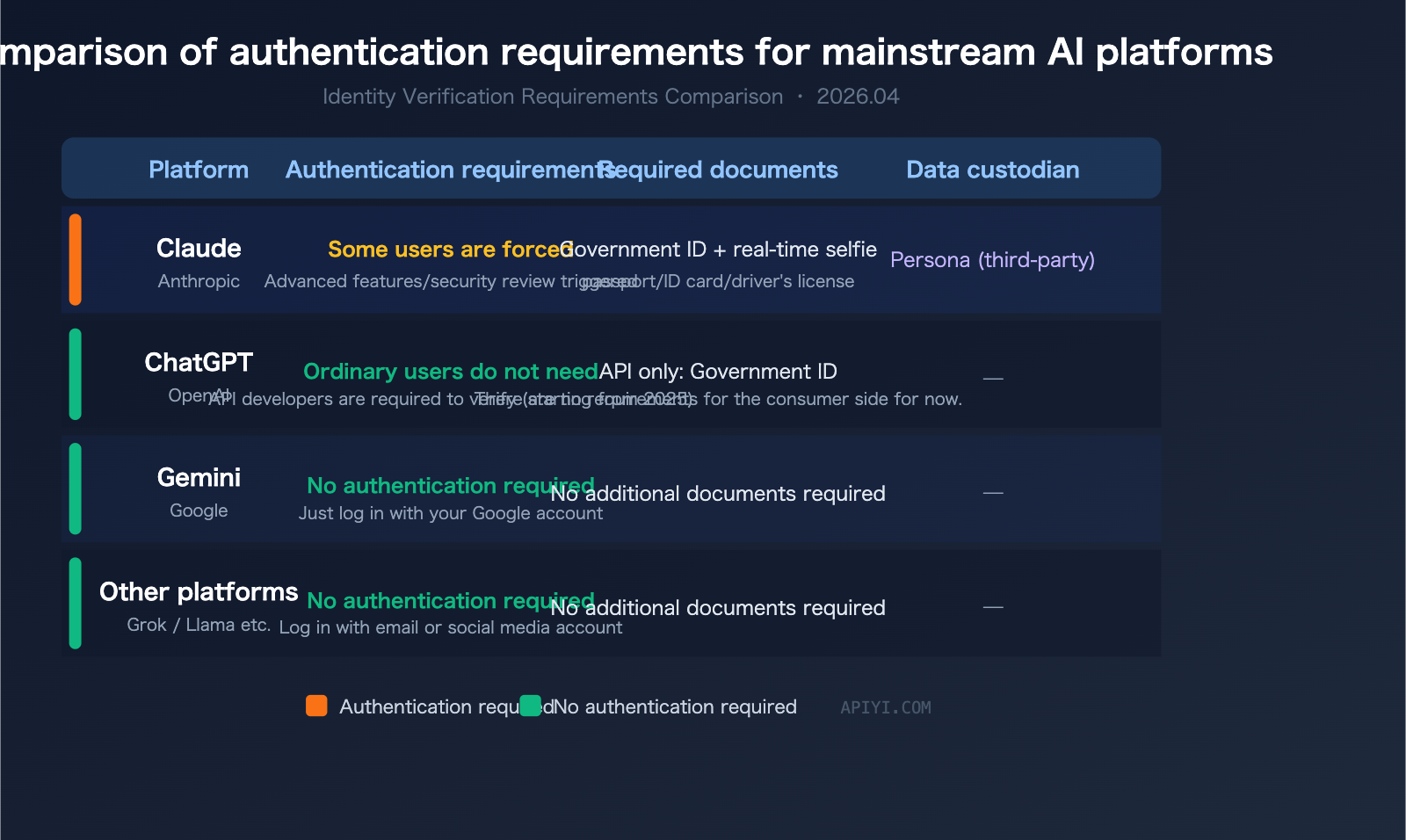1406x840 pixels.
Task: Click the orange 'Authentication required' legend square
Action: click(316, 706)
